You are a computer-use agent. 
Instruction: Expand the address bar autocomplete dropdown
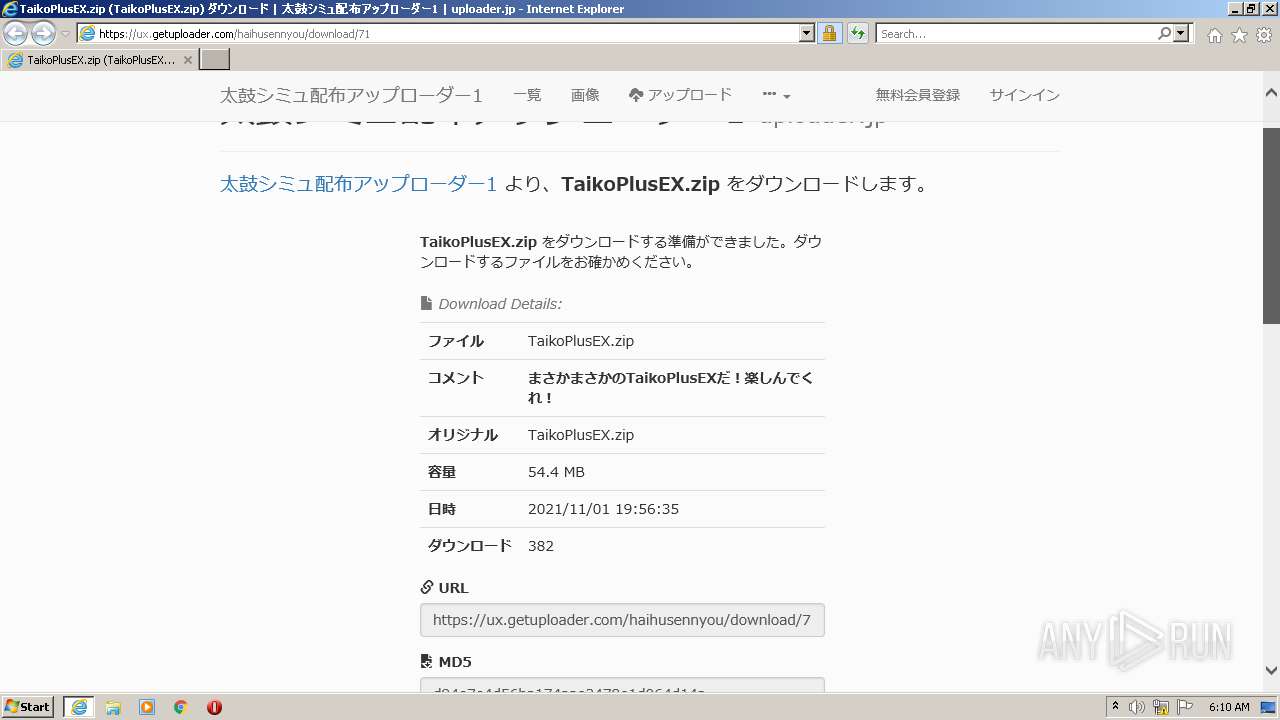[x=807, y=33]
